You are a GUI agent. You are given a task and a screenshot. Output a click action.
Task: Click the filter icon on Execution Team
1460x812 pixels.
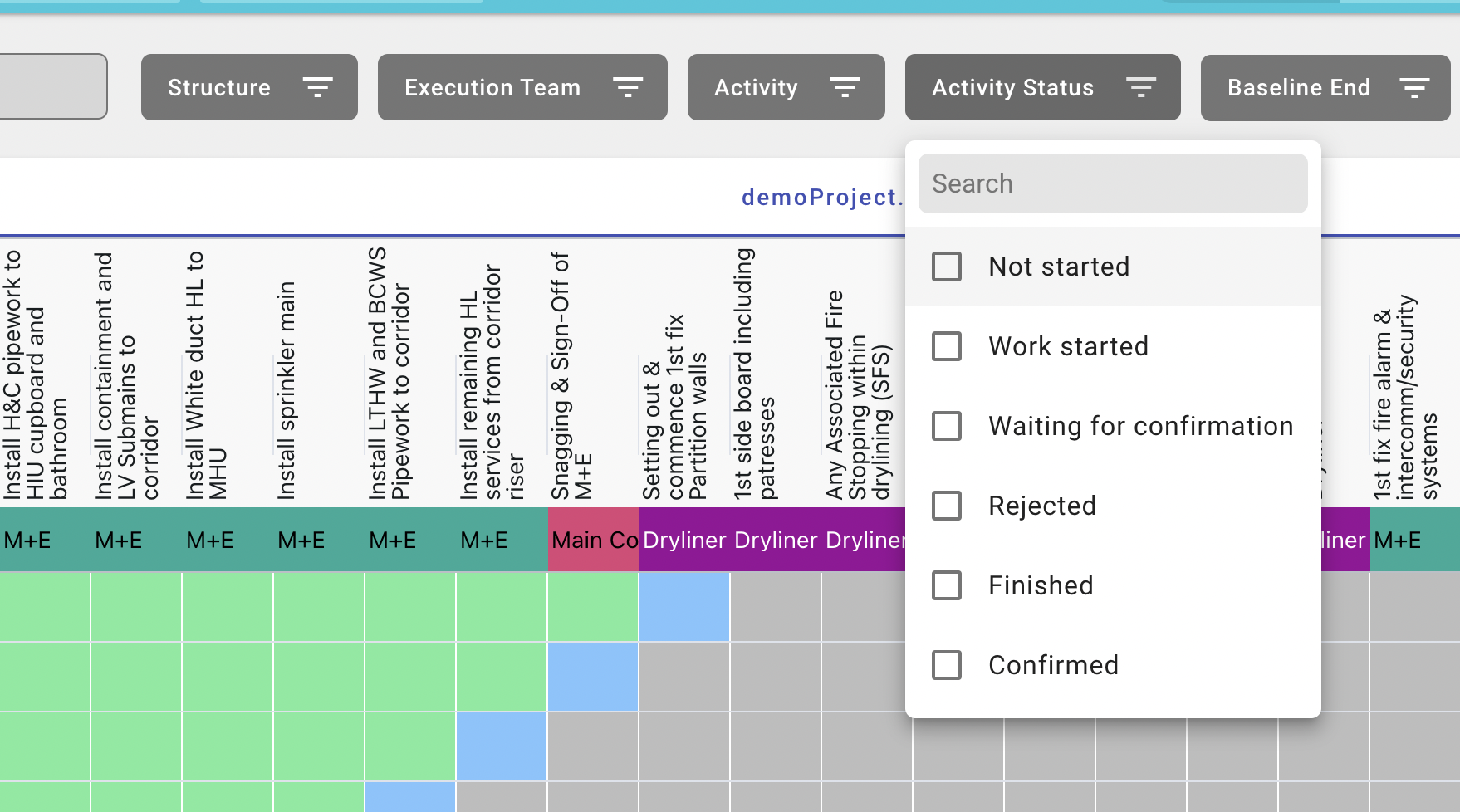click(x=629, y=87)
